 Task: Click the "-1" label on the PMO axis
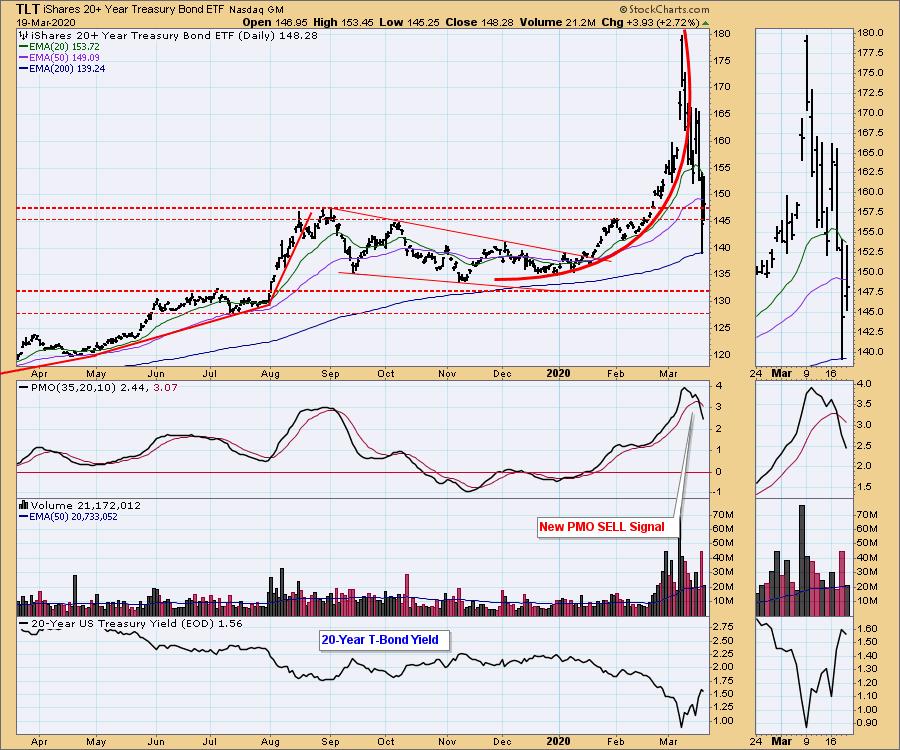click(719, 492)
